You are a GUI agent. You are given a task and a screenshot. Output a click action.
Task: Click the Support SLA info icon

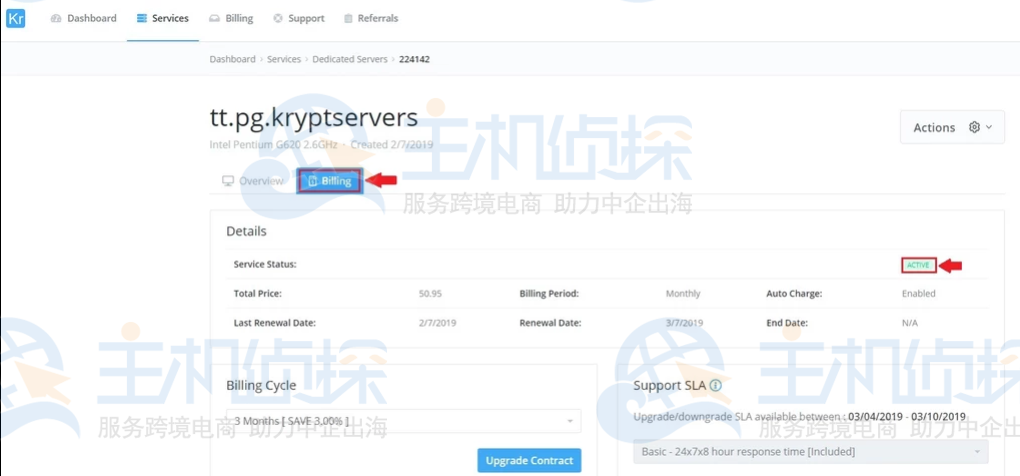(716, 386)
